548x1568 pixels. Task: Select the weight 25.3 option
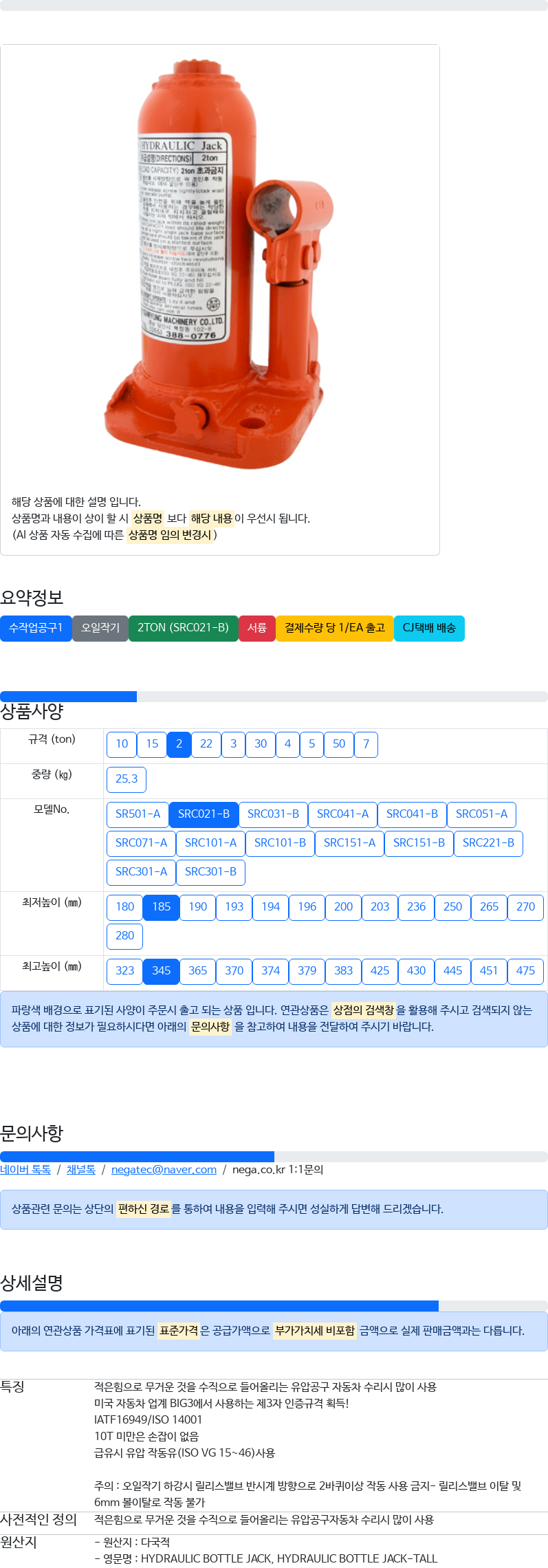(127, 779)
